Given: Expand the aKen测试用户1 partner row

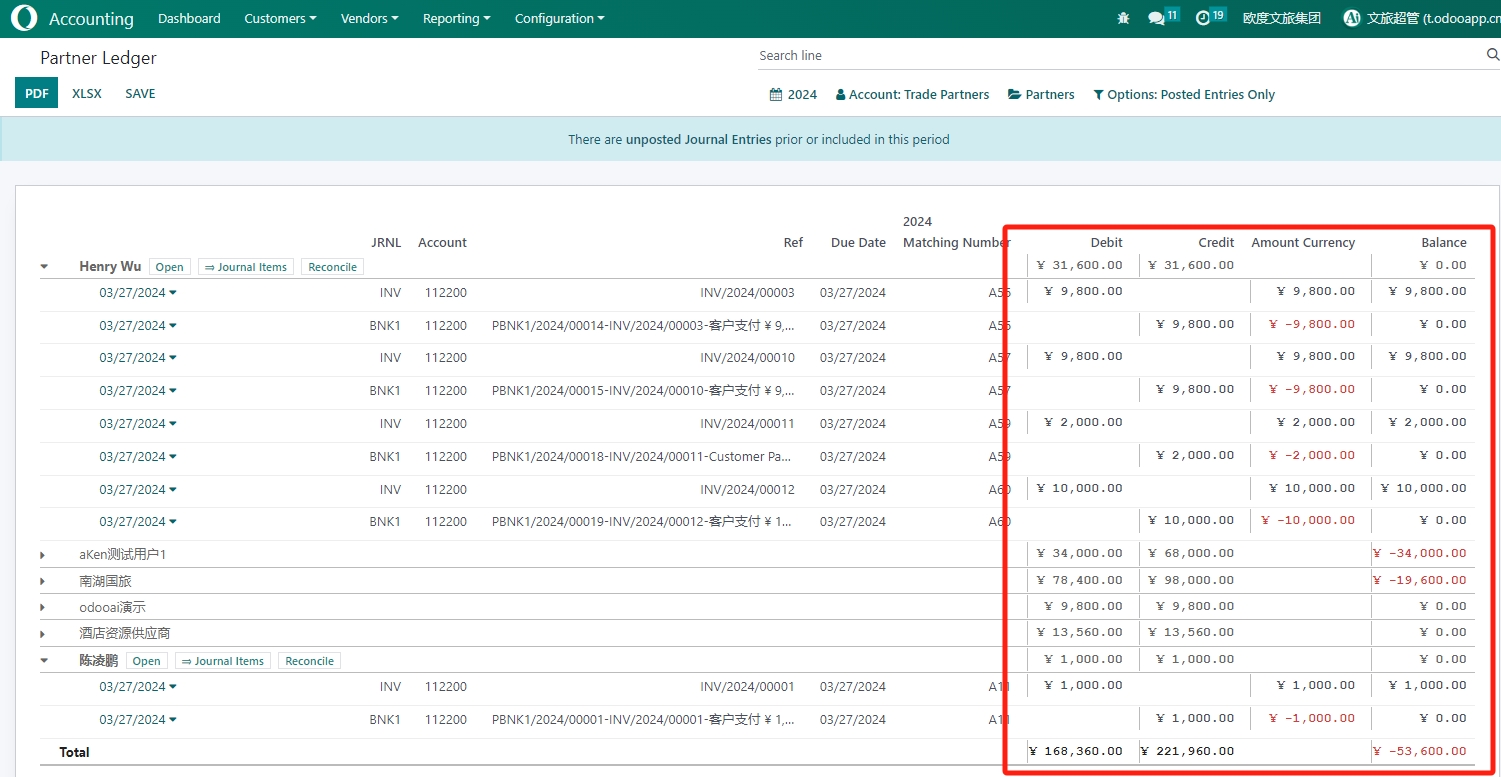Looking at the screenshot, I should [43, 554].
